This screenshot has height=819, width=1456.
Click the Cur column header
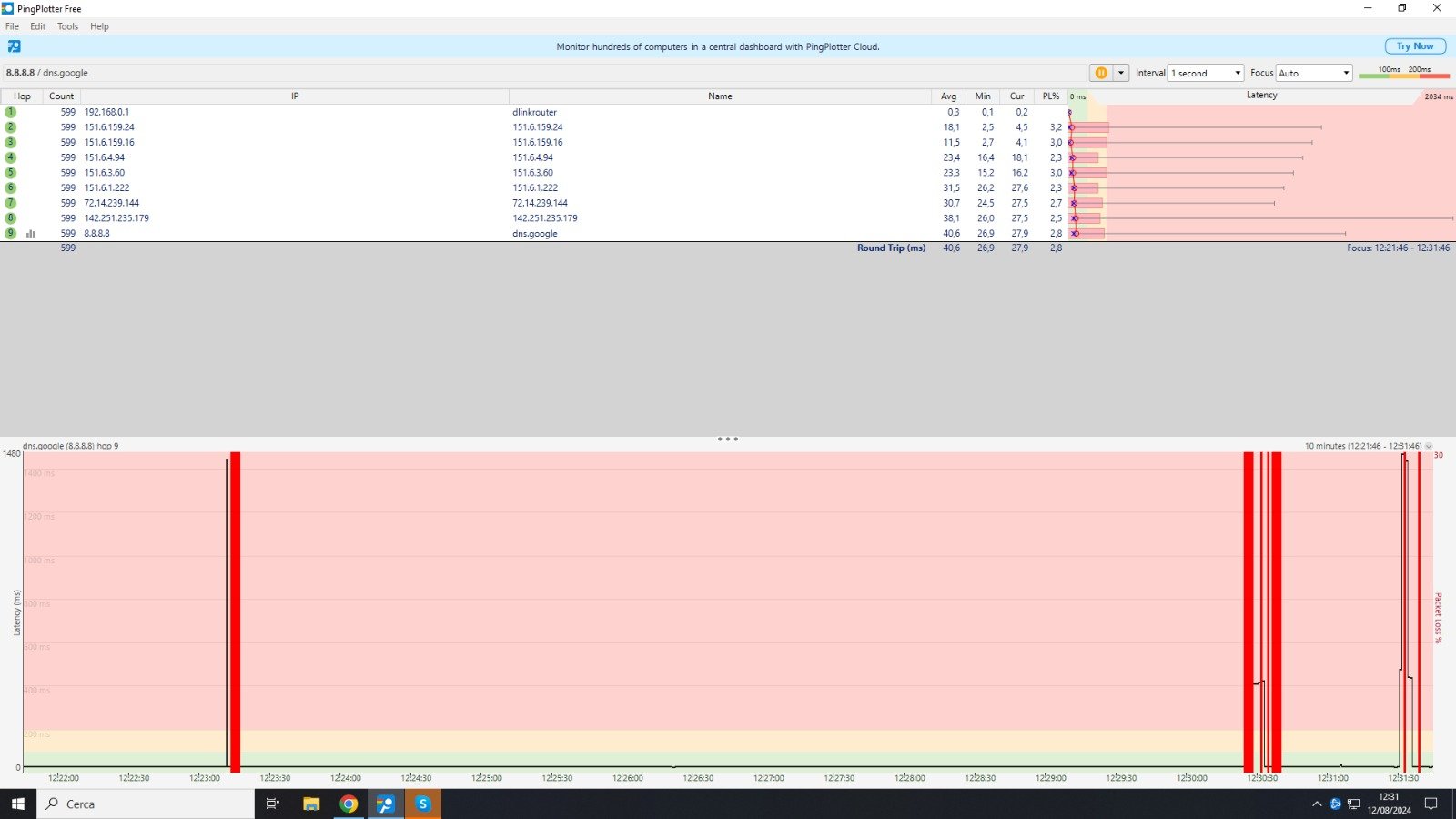pos(1016,96)
